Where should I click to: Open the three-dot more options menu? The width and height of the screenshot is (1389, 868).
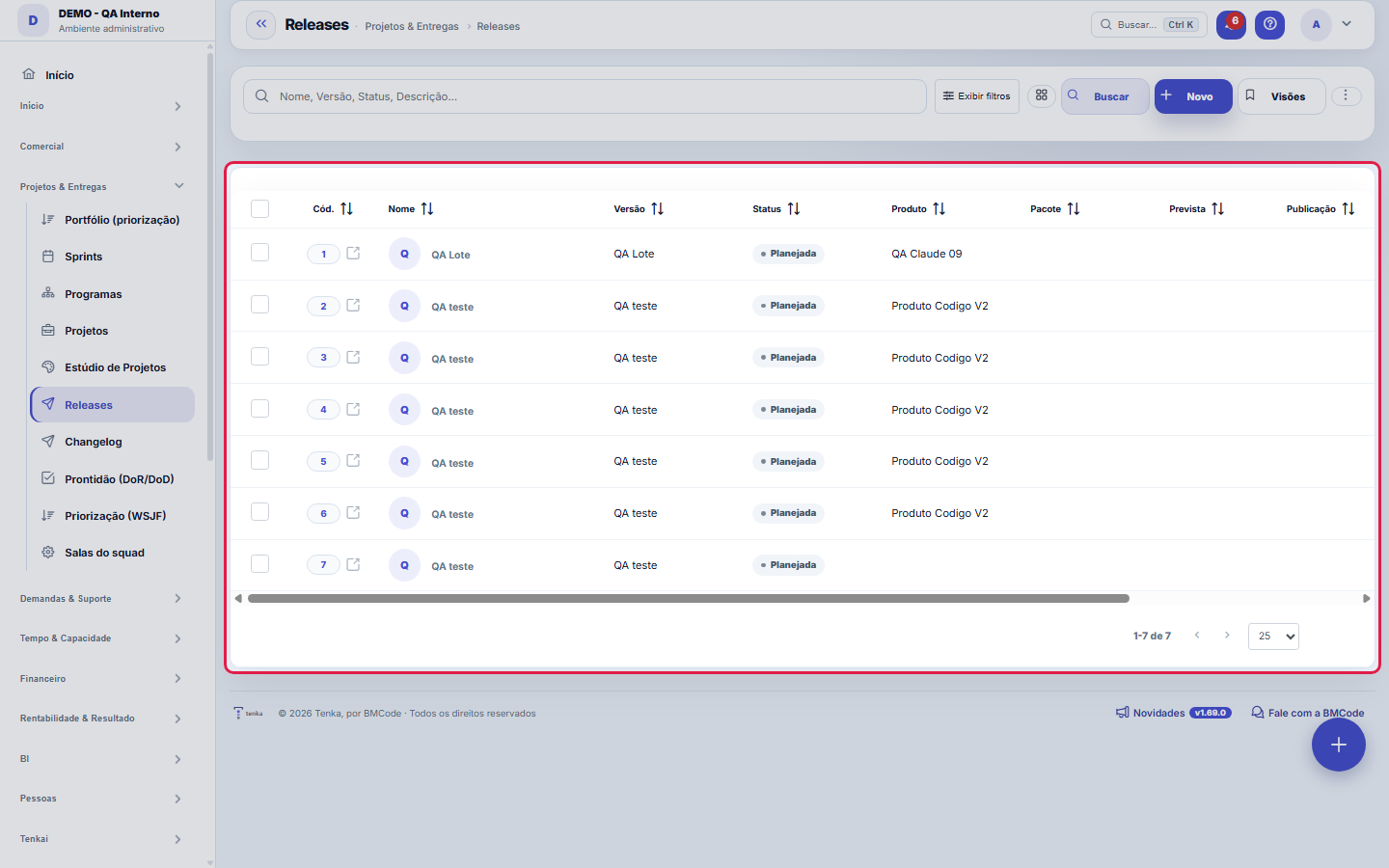click(x=1346, y=95)
